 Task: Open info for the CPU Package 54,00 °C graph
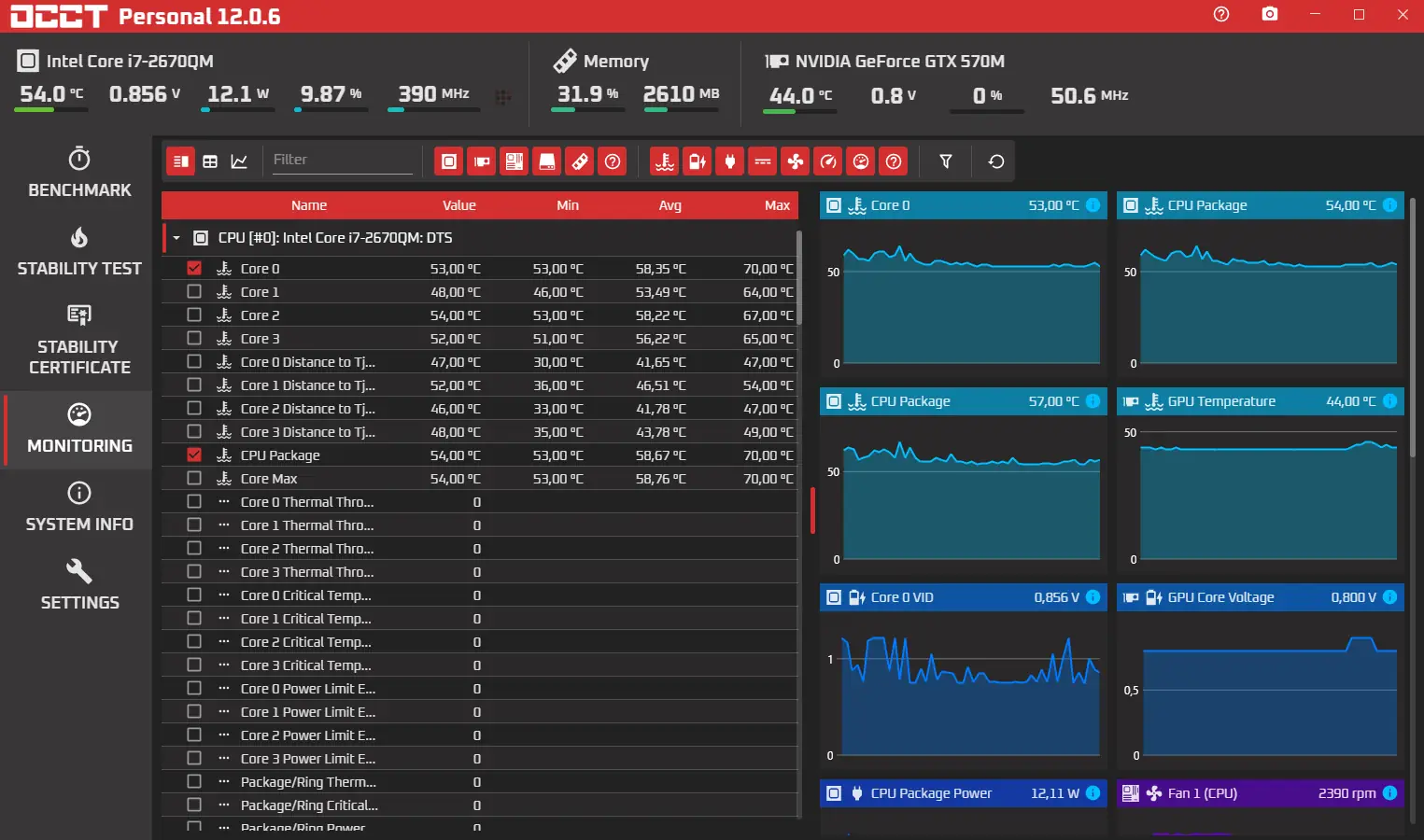click(1389, 205)
